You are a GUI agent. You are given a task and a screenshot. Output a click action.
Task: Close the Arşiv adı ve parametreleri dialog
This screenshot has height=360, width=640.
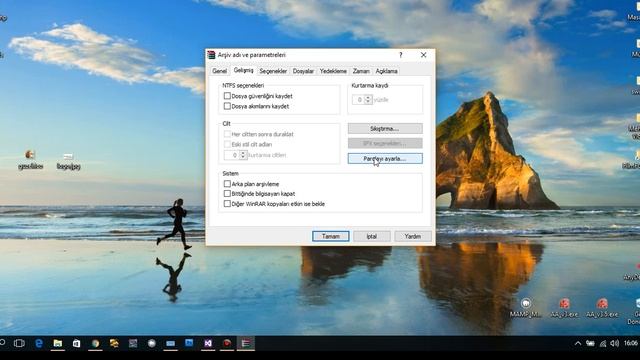pyautogui.click(x=423, y=55)
